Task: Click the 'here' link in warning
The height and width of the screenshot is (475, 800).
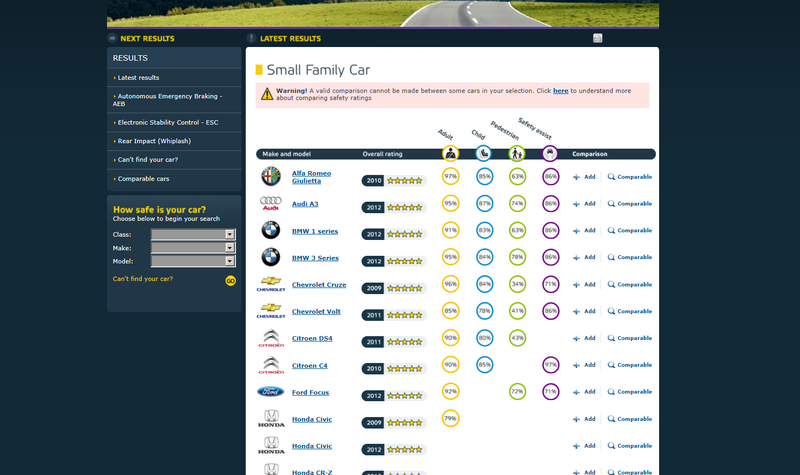Action: tap(560, 90)
